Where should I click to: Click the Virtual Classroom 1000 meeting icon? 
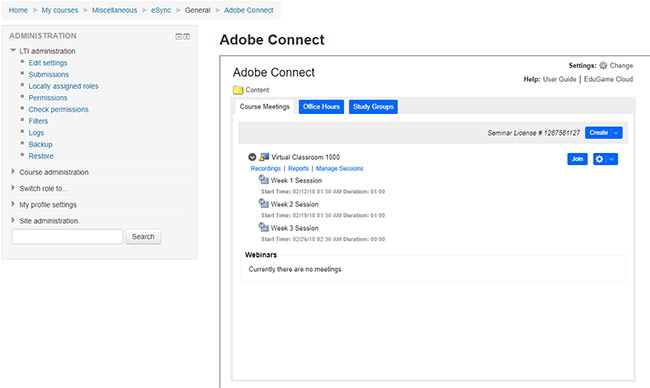tap(264, 157)
